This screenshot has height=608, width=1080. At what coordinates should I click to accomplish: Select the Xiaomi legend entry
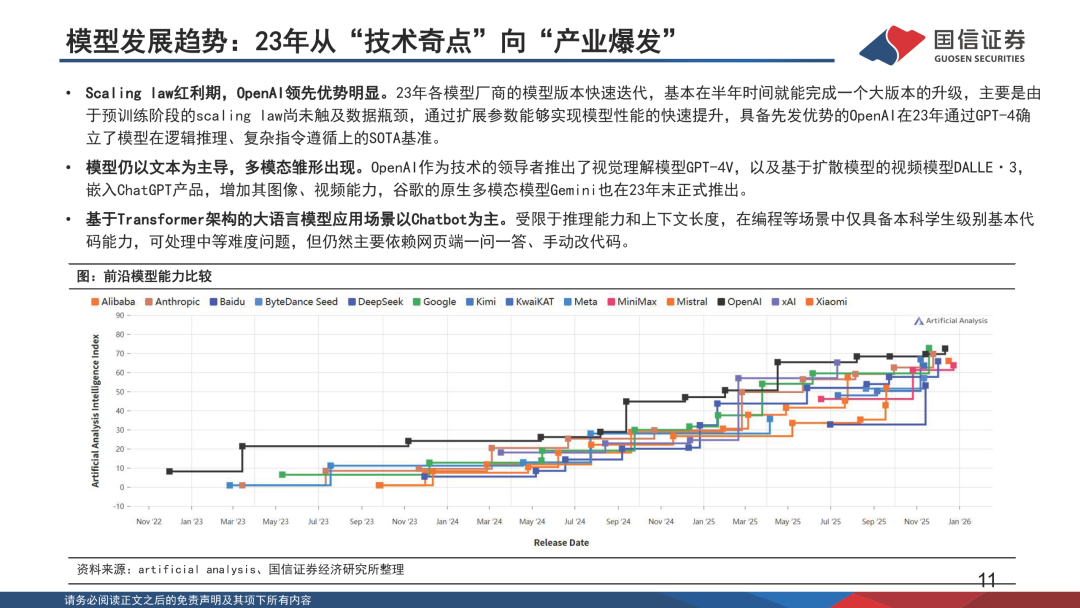click(x=827, y=302)
